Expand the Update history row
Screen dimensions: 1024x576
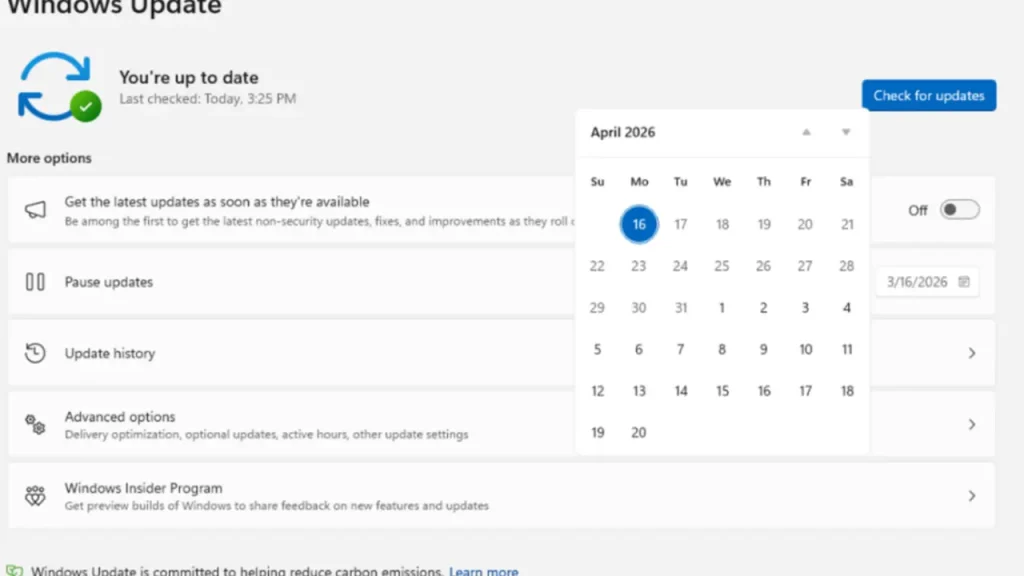tap(971, 353)
